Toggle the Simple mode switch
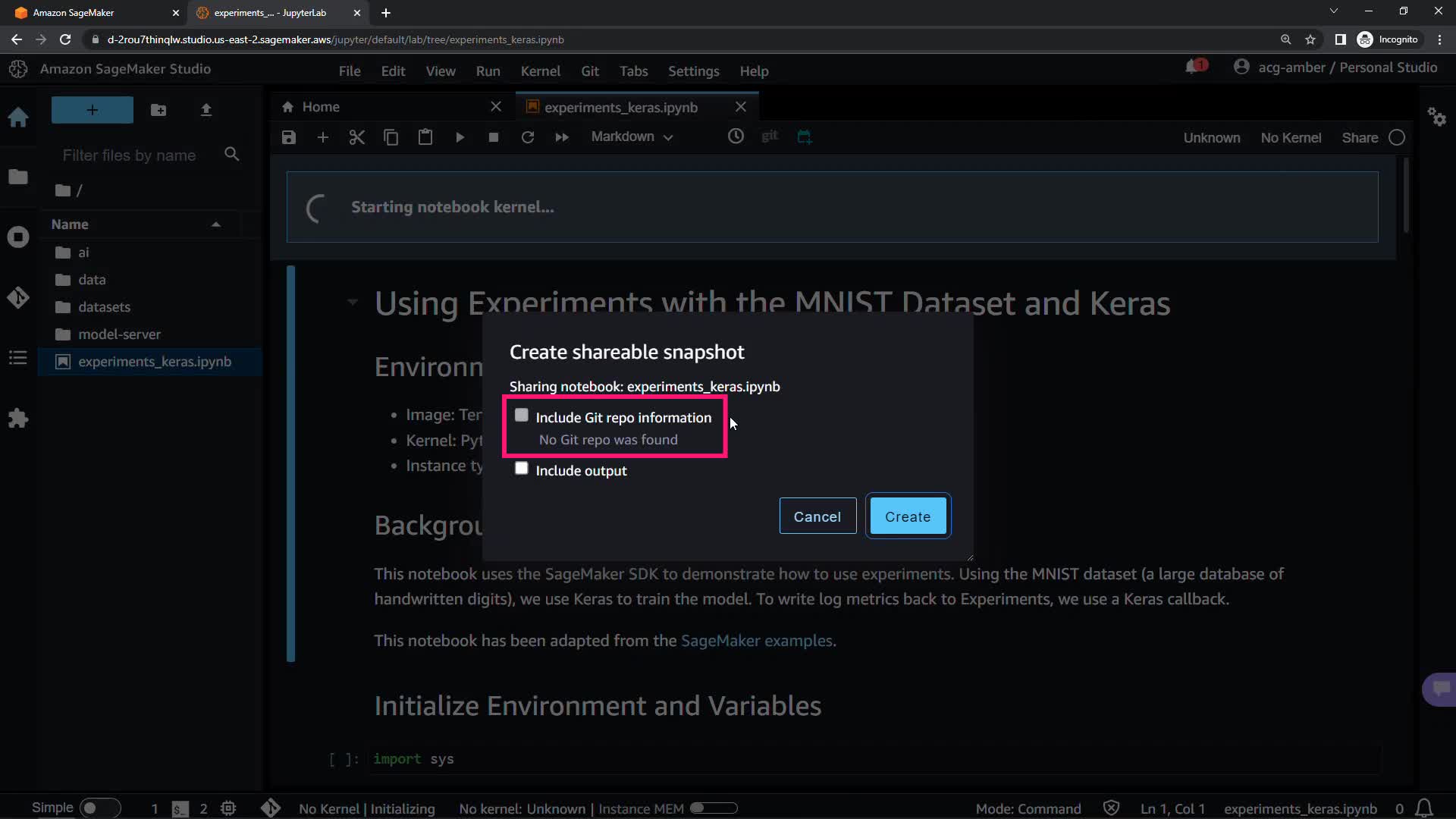This screenshot has height=819, width=1456. tap(100, 808)
